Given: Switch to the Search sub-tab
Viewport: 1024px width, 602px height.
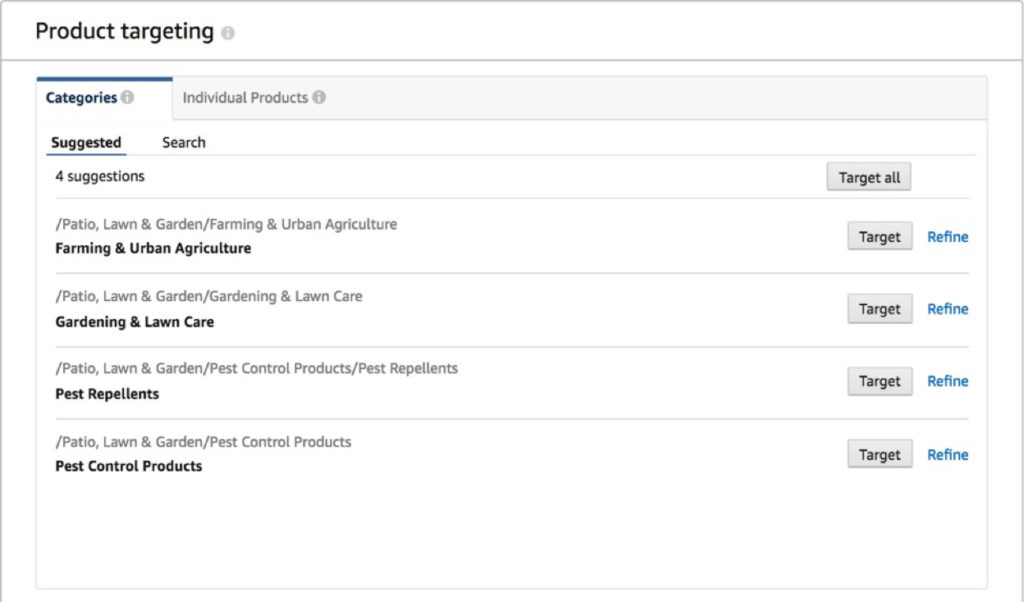Looking at the screenshot, I should (184, 142).
